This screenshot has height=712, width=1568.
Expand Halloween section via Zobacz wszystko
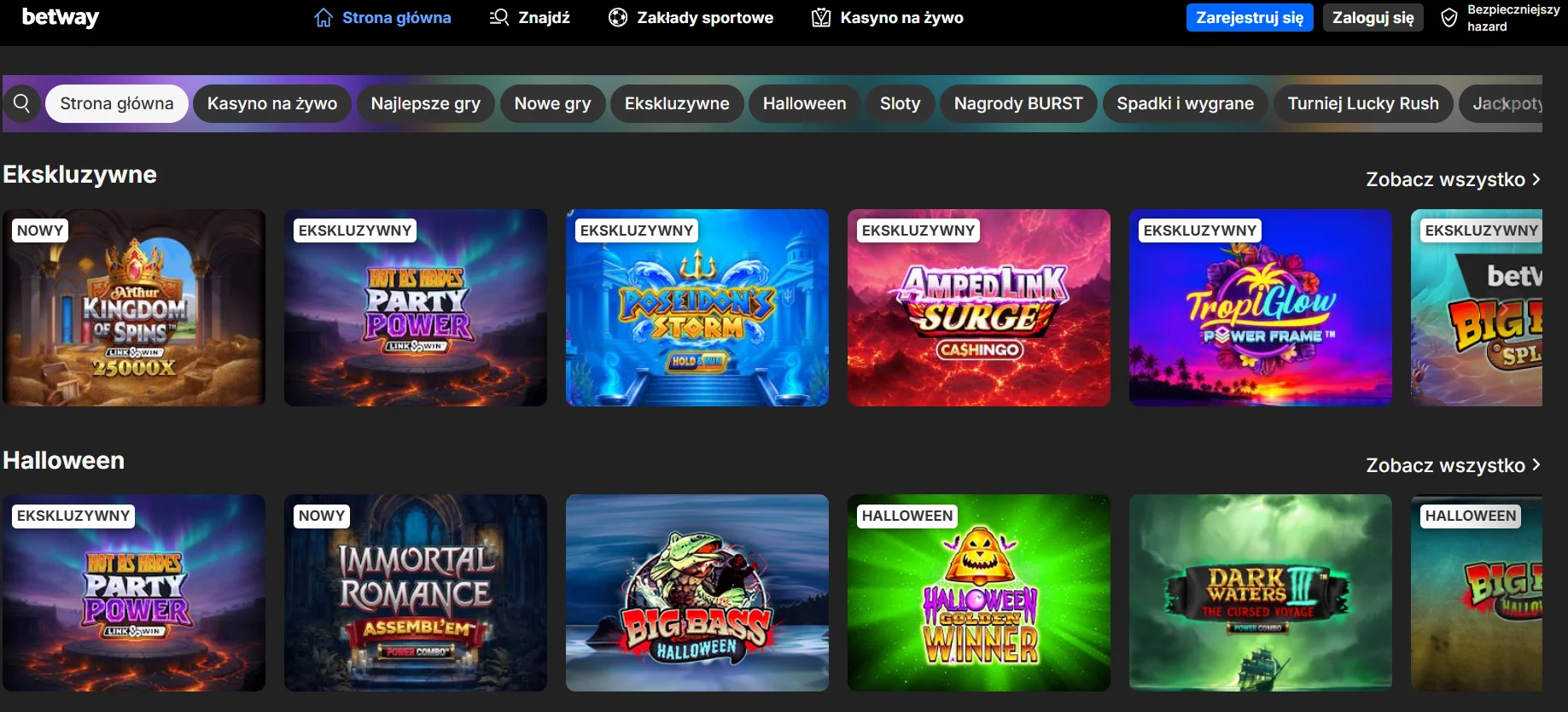coord(1453,465)
